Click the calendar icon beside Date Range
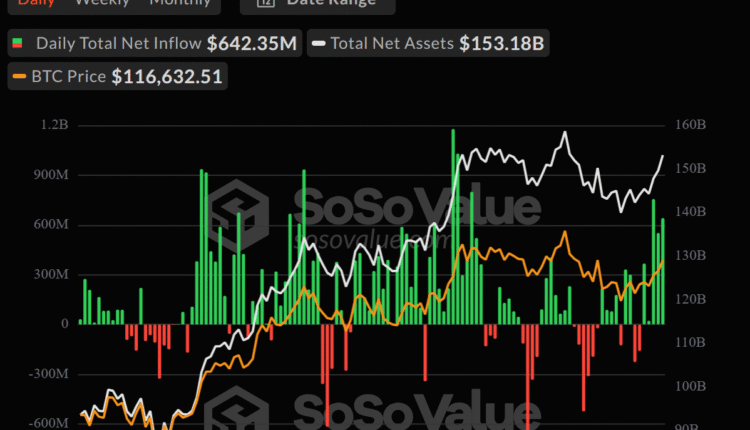 (266, 3)
